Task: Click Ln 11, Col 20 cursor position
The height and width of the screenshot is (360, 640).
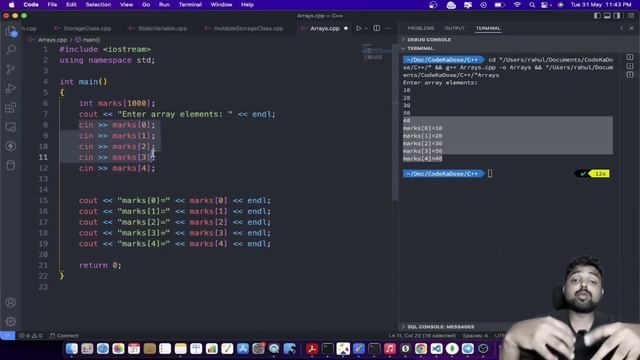Action: 422,336
